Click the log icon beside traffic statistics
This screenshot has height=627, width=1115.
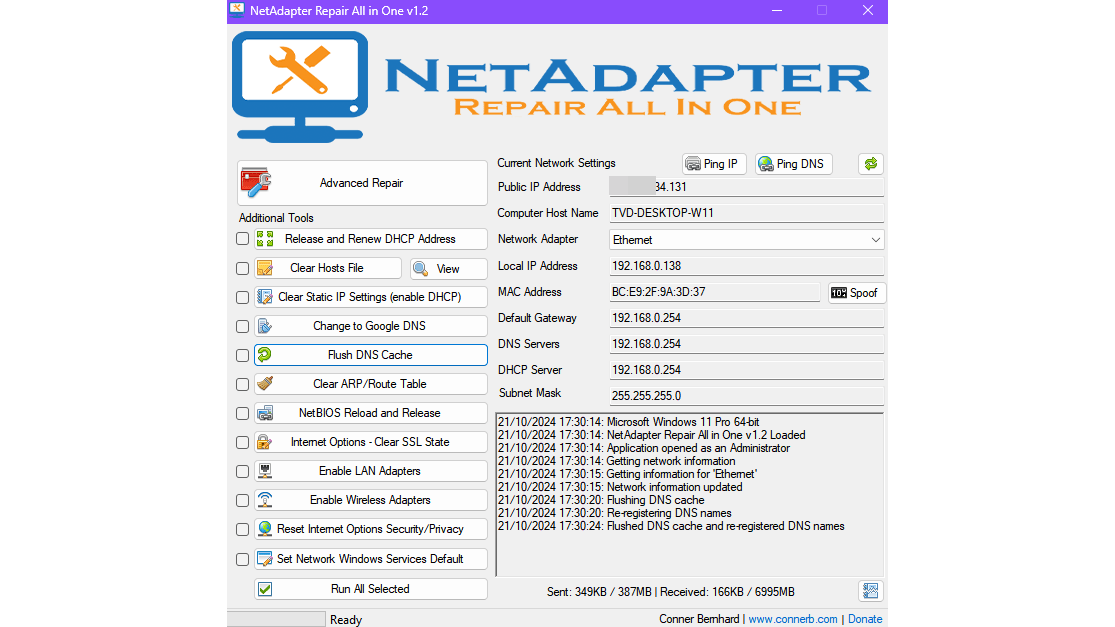pyautogui.click(x=870, y=591)
